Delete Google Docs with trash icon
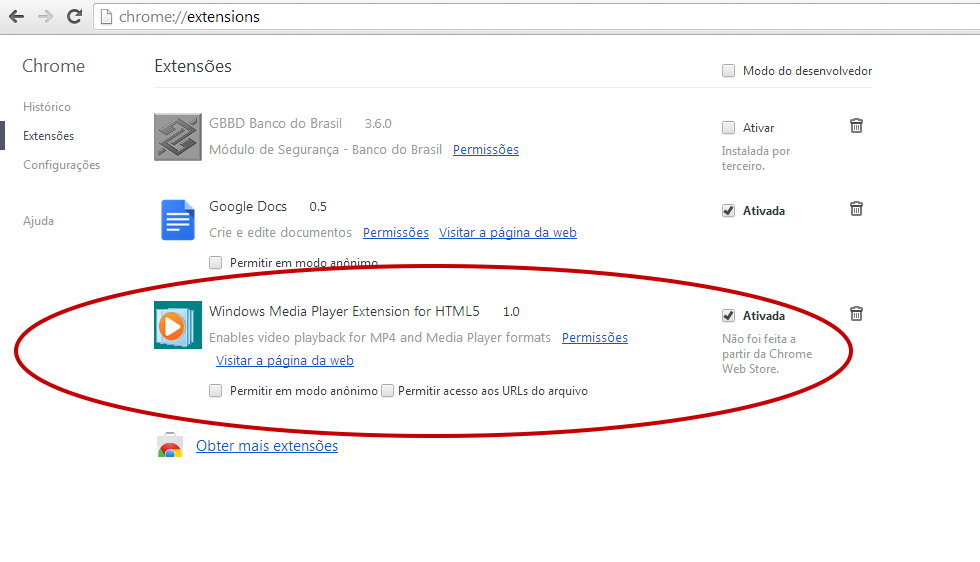 coord(856,209)
